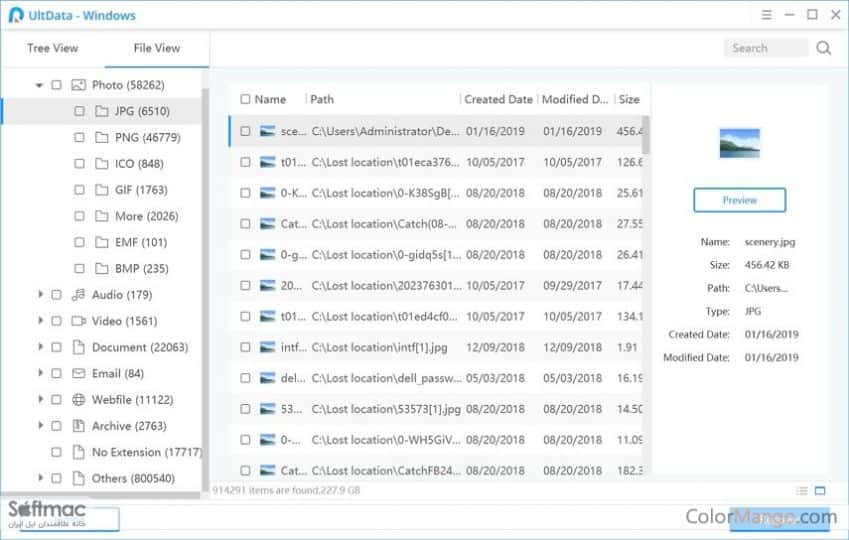Tick the Others (800540) checkbox
Image resolution: width=849 pixels, height=540 pixels.
coord(56,478)
